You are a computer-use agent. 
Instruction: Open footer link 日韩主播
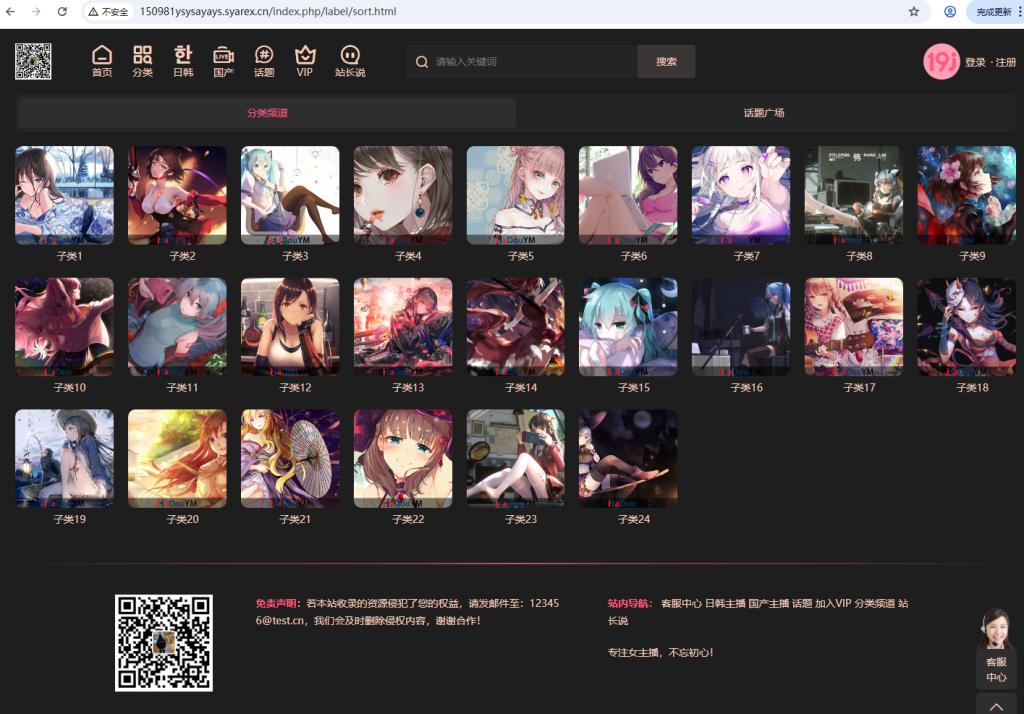[725, 603]
